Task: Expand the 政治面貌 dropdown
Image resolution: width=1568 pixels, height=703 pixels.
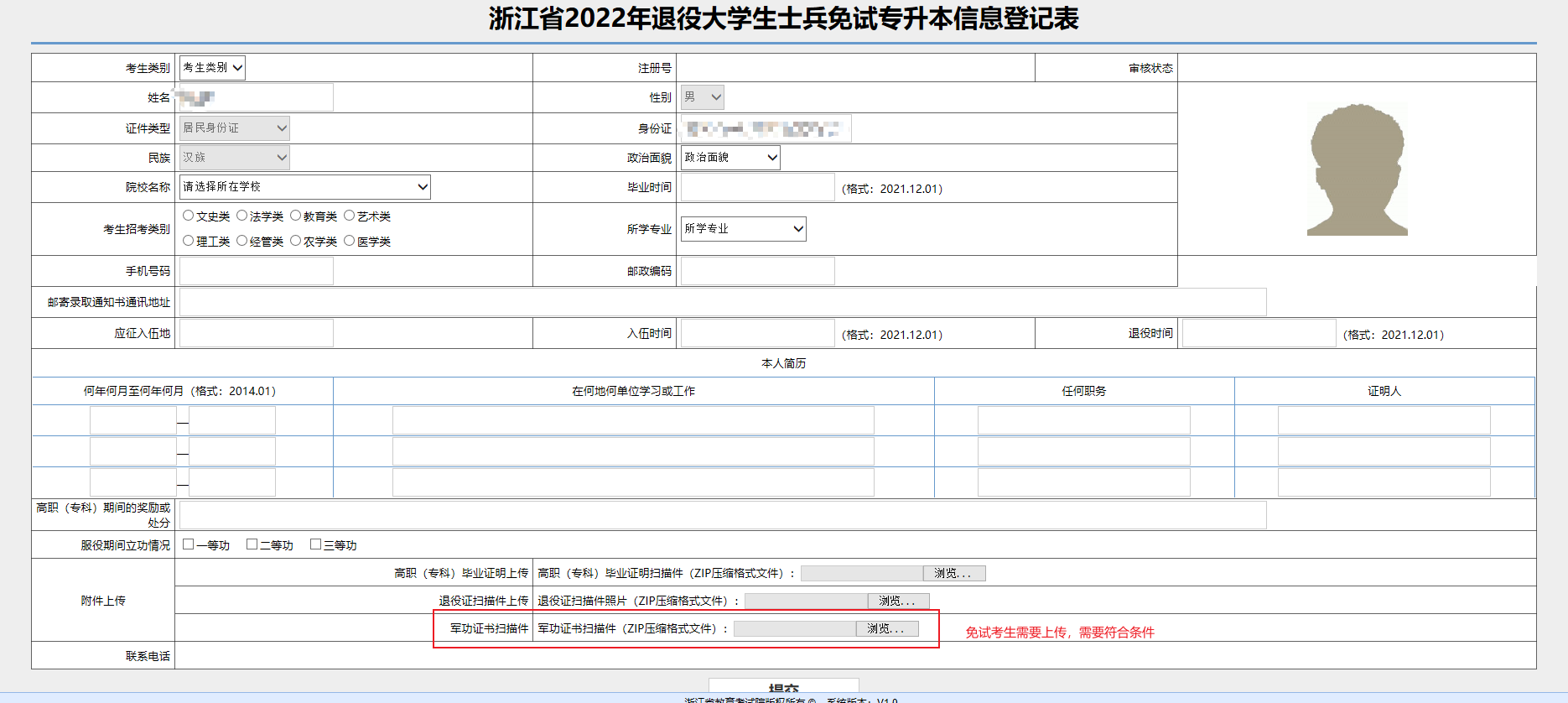Action: (729, 158)
